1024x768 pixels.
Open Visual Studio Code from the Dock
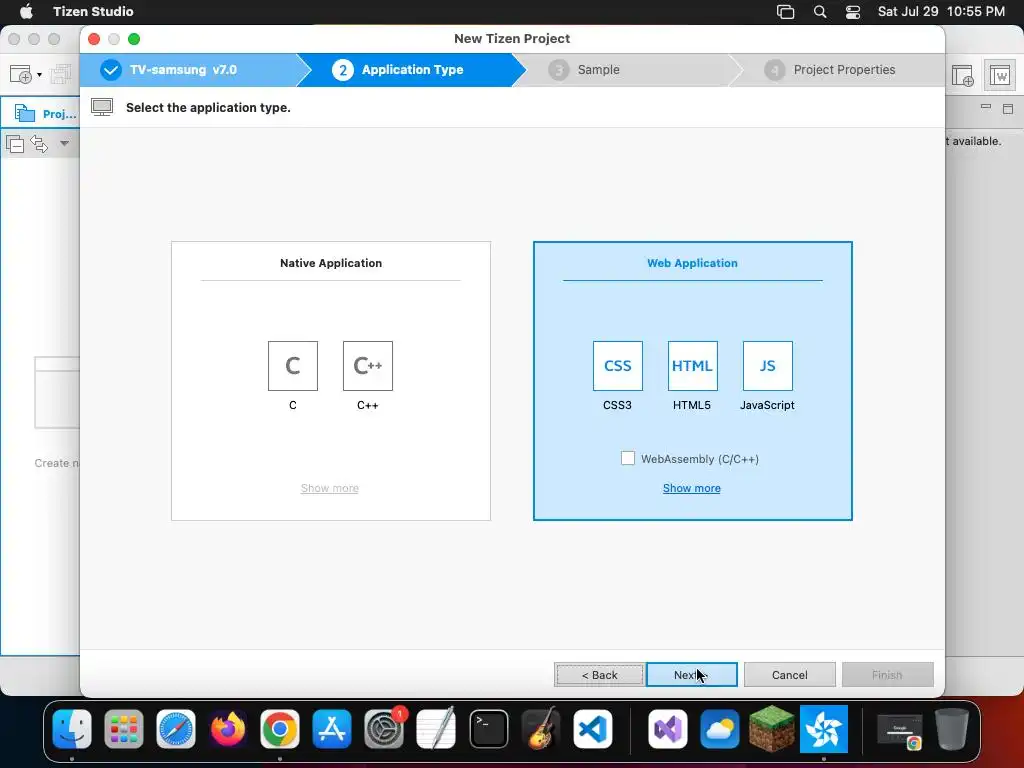(x=593, y=729)
